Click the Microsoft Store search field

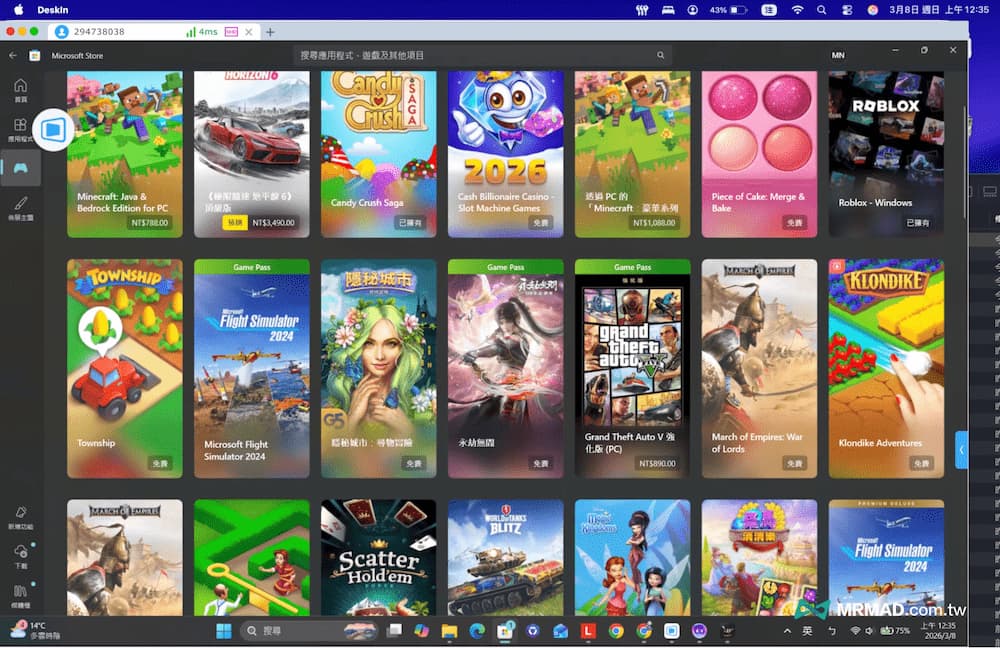[x=482, y=55]
